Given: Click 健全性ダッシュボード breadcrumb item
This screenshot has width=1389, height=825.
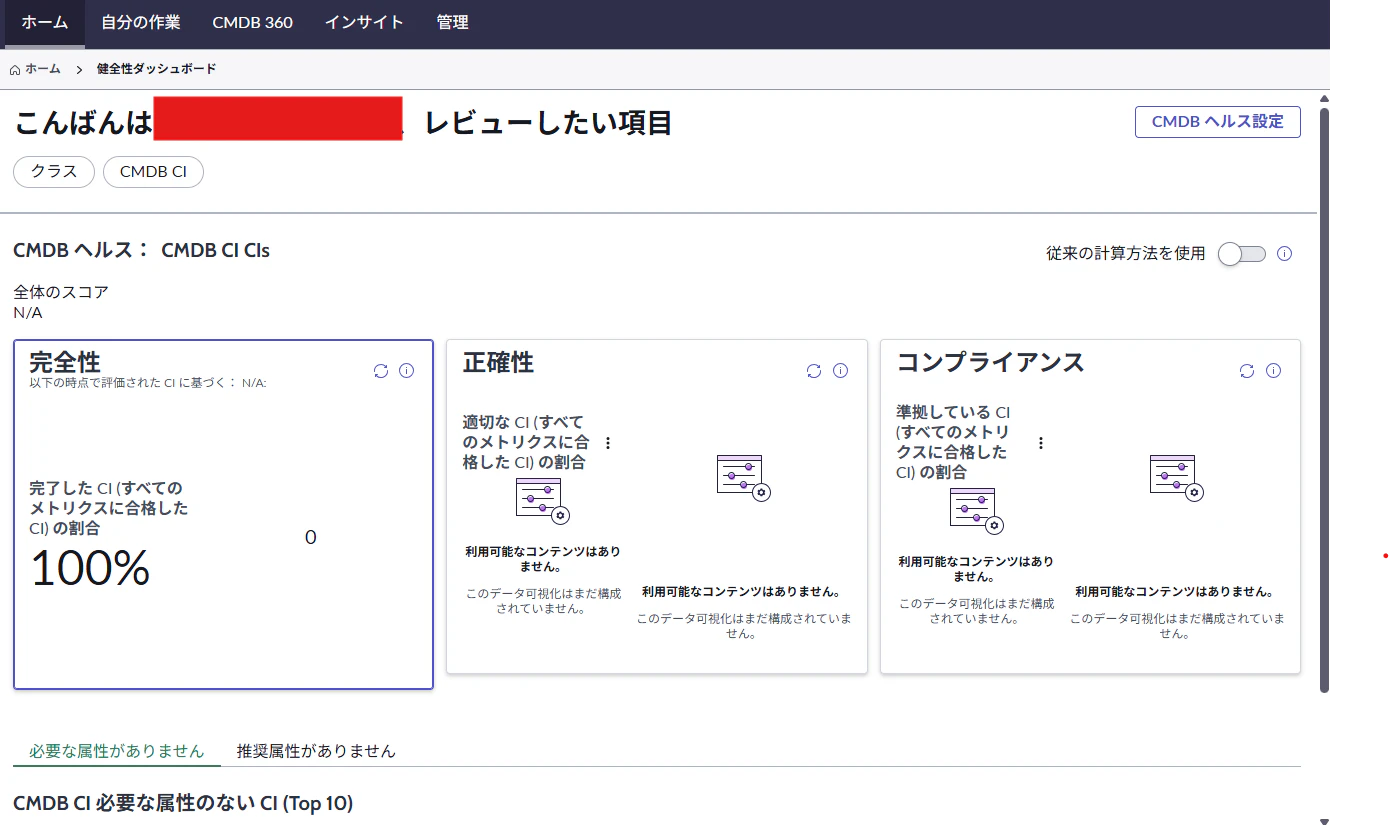Looking at the screenshot, I should click(157, 69).
